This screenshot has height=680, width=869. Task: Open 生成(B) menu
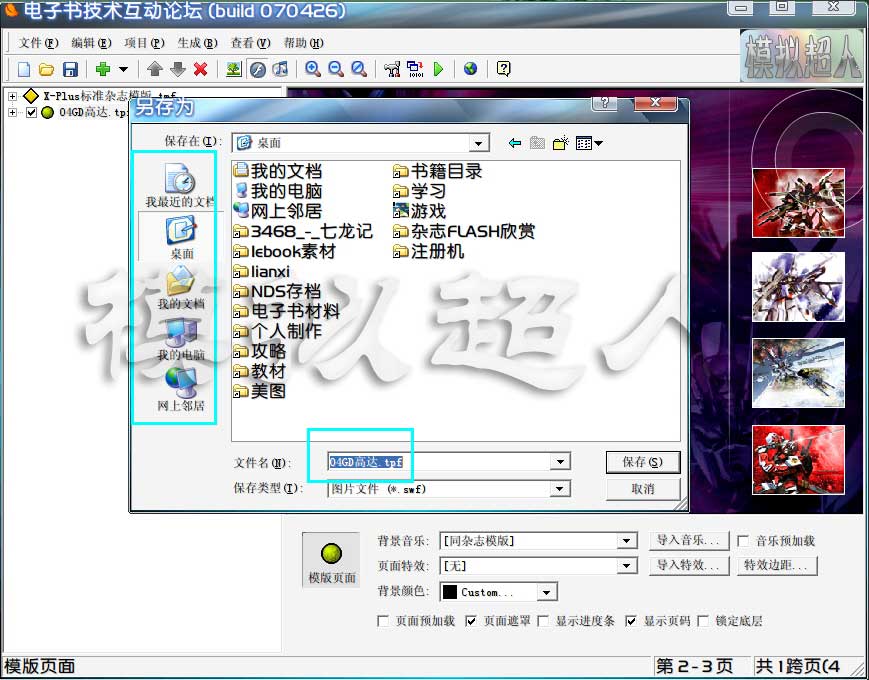tap(197, 43)
